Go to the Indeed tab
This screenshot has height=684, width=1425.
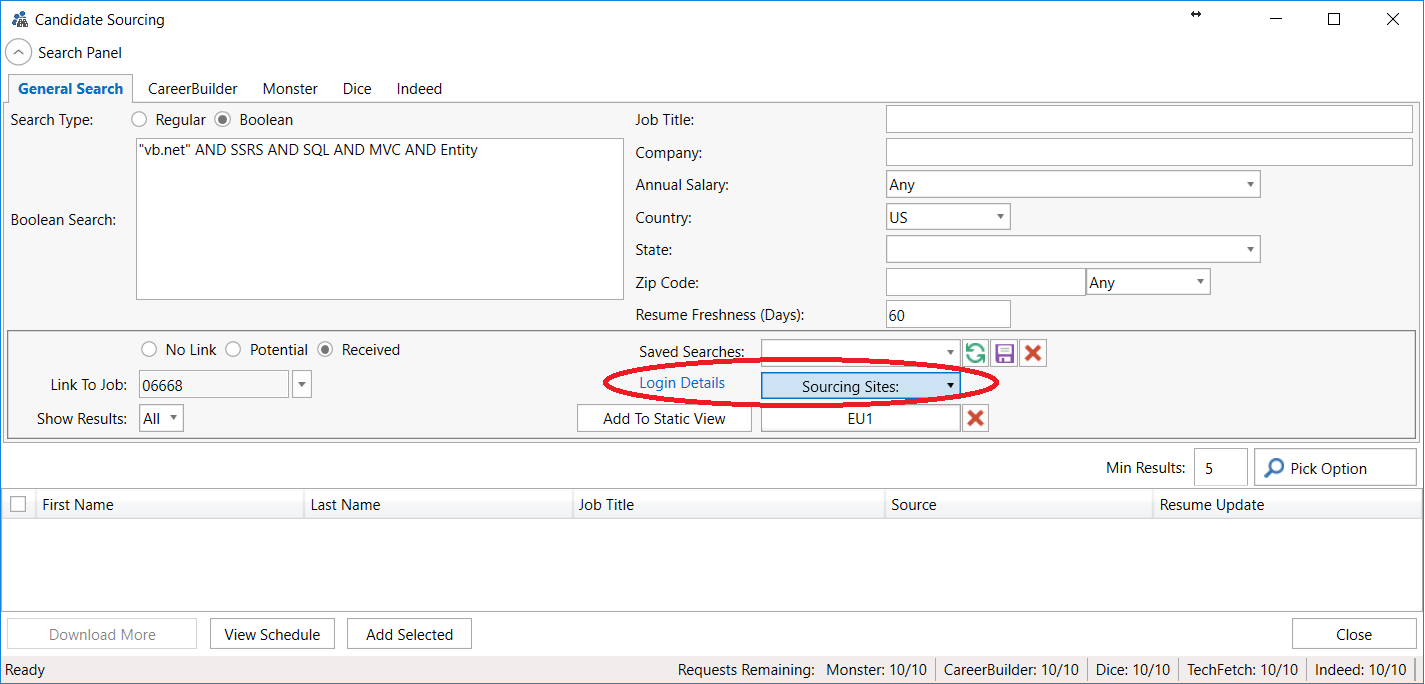pos(419,89)
